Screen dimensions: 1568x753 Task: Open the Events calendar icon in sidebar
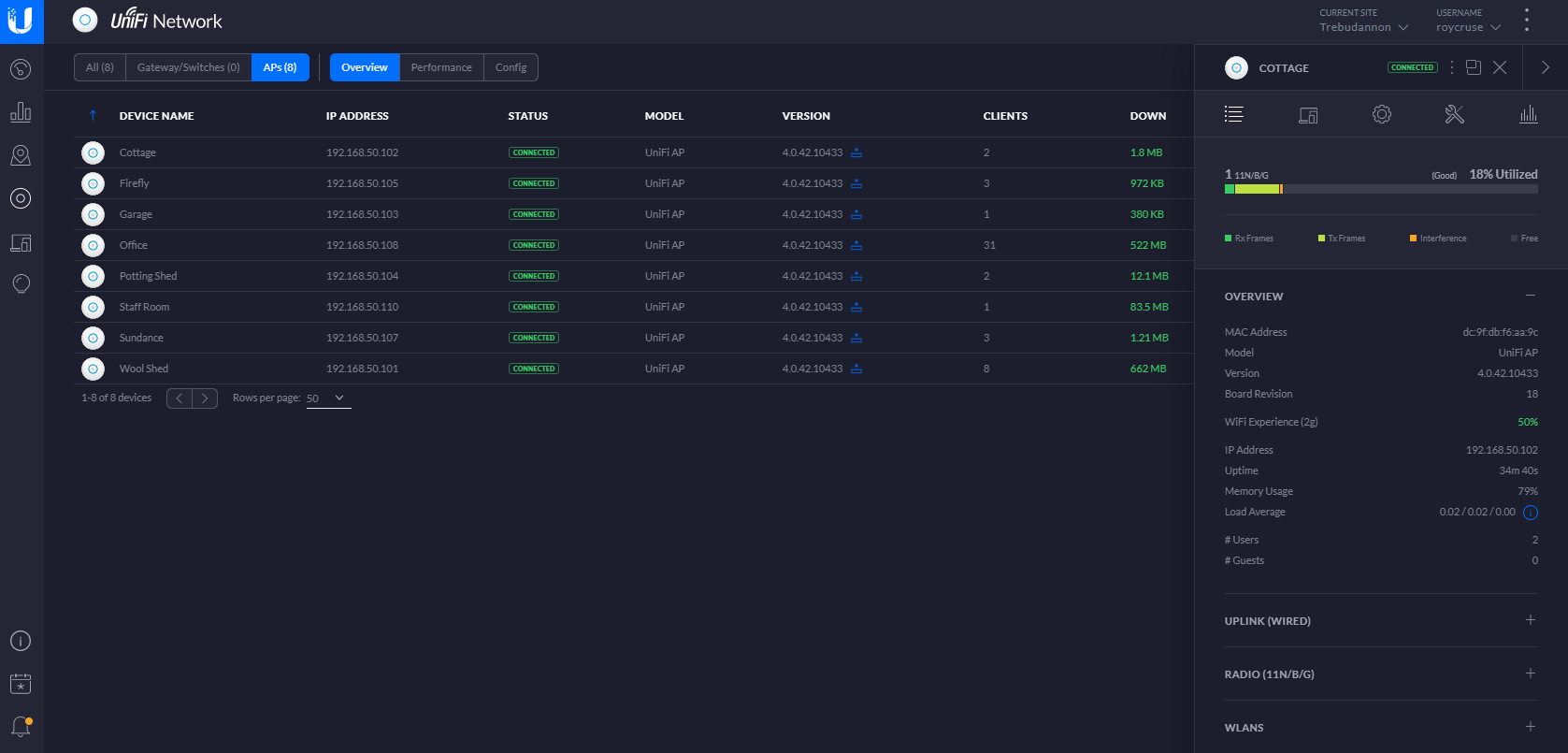pyautogui.click(x=21, y=684)
